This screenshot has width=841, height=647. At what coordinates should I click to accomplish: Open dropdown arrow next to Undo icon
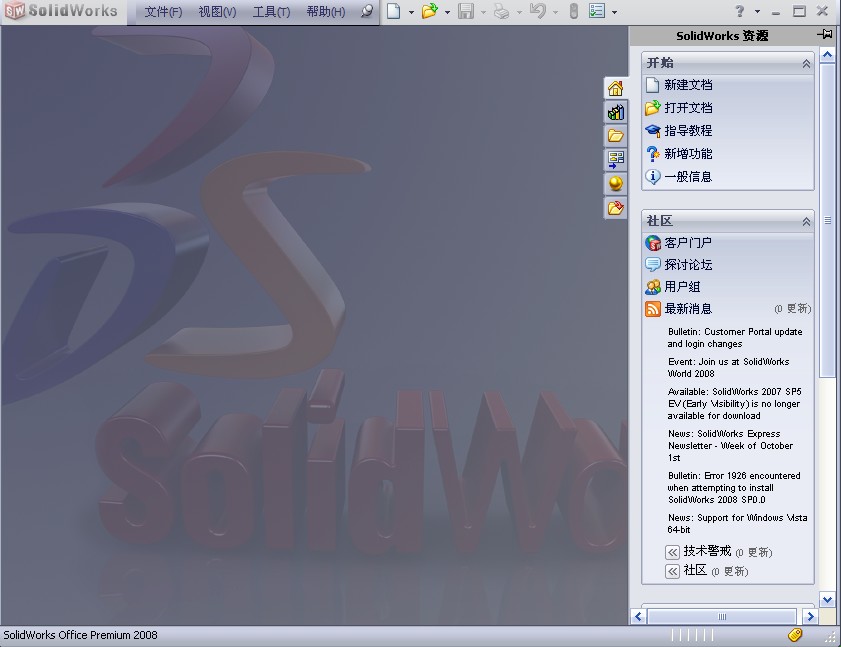pyautogui.click(x=555, y=12)
